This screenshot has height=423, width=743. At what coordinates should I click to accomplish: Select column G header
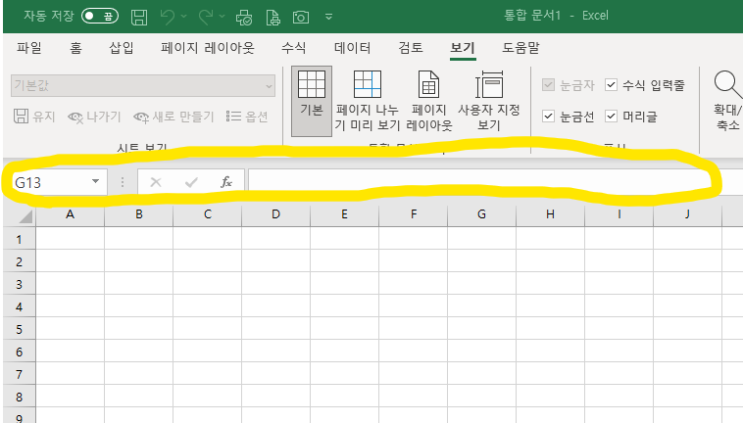click(481, 215)
